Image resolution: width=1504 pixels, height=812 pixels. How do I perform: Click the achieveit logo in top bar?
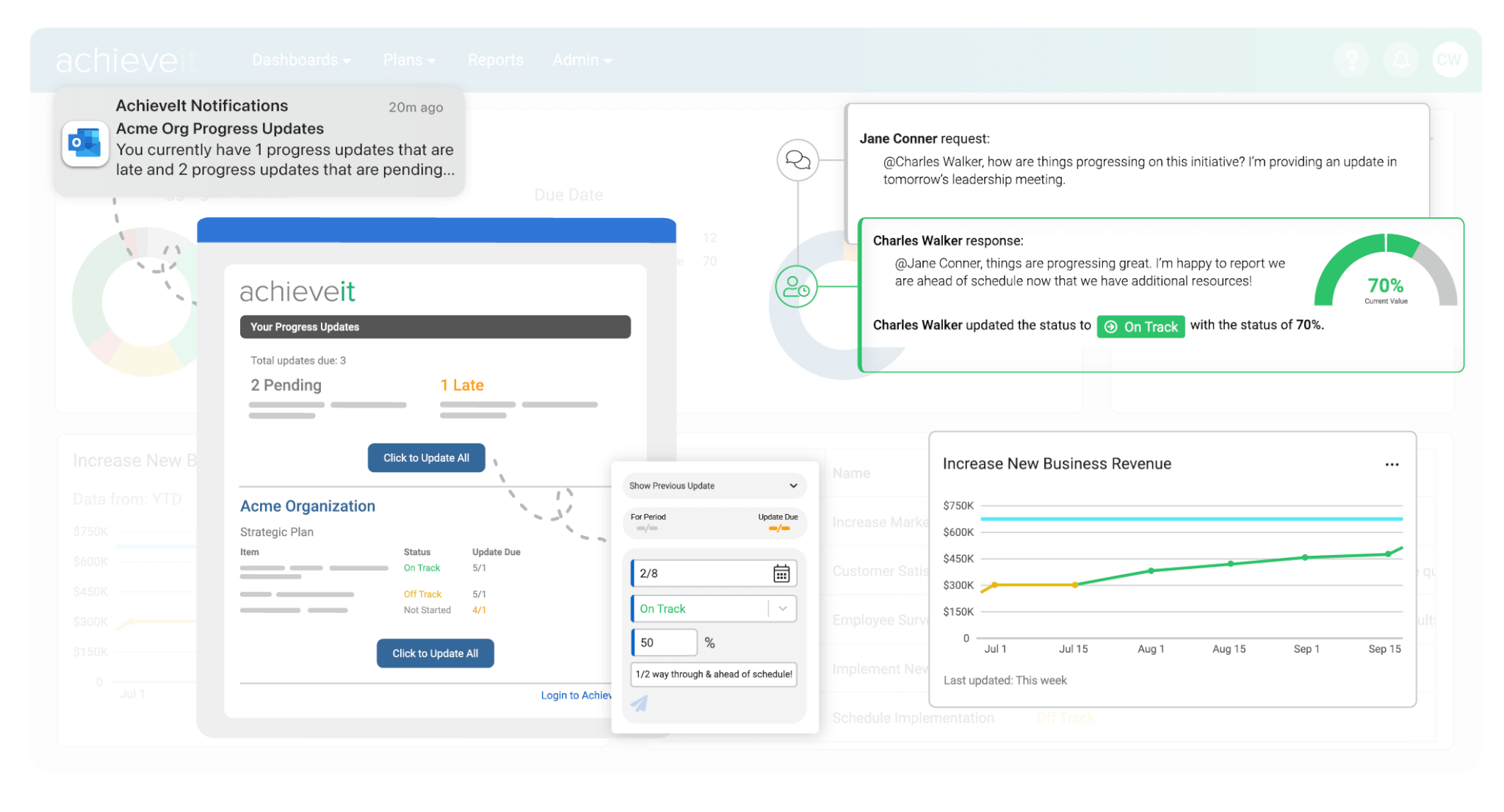point(126,60)
